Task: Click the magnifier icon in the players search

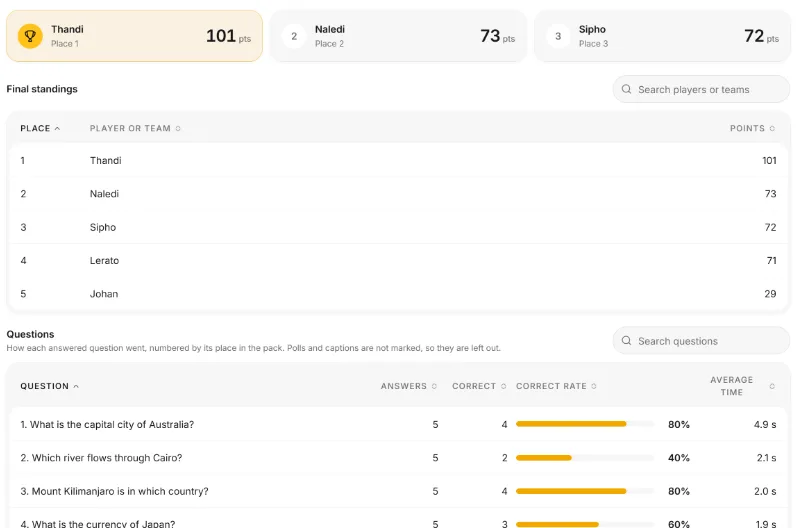Action: coord(626,89)
